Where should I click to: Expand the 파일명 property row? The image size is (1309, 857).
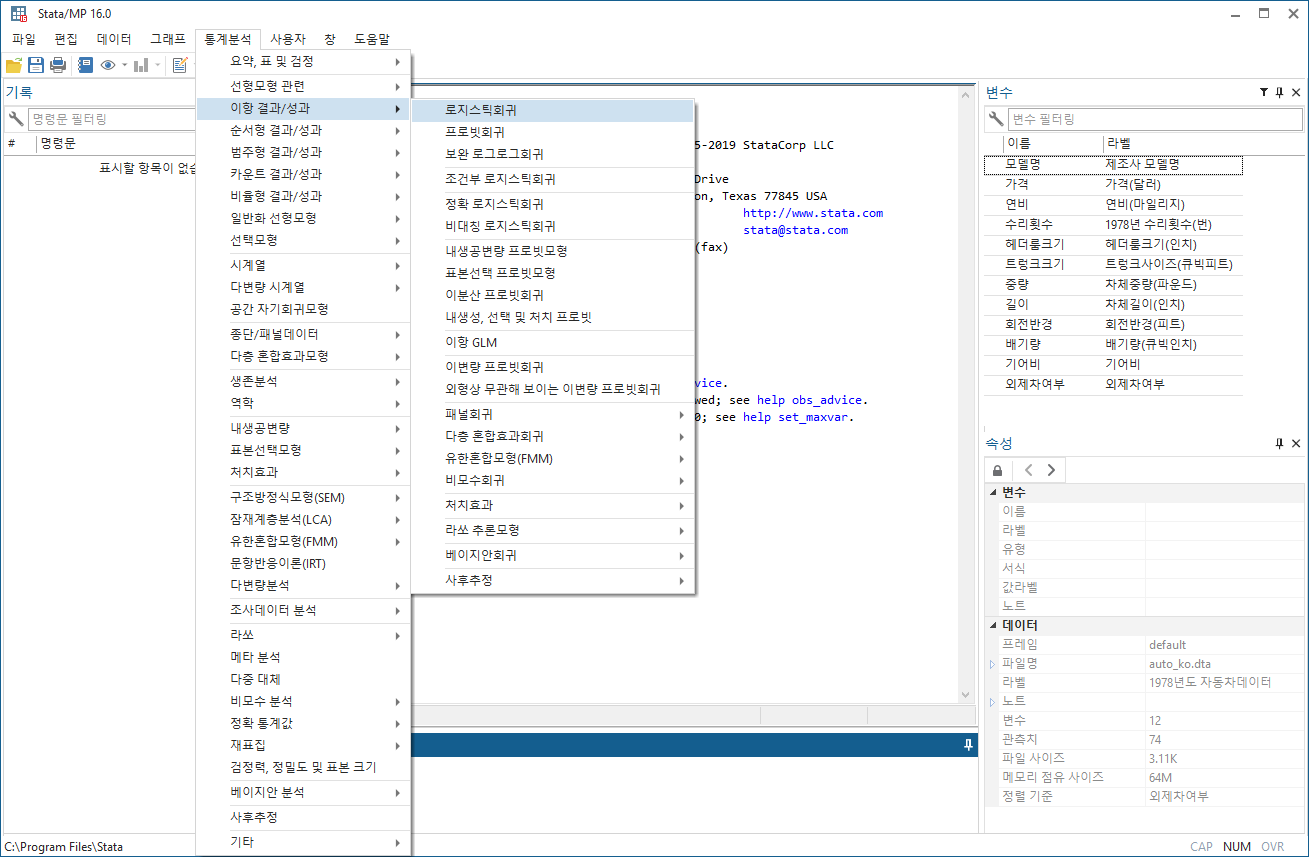(x=993, y=663)
